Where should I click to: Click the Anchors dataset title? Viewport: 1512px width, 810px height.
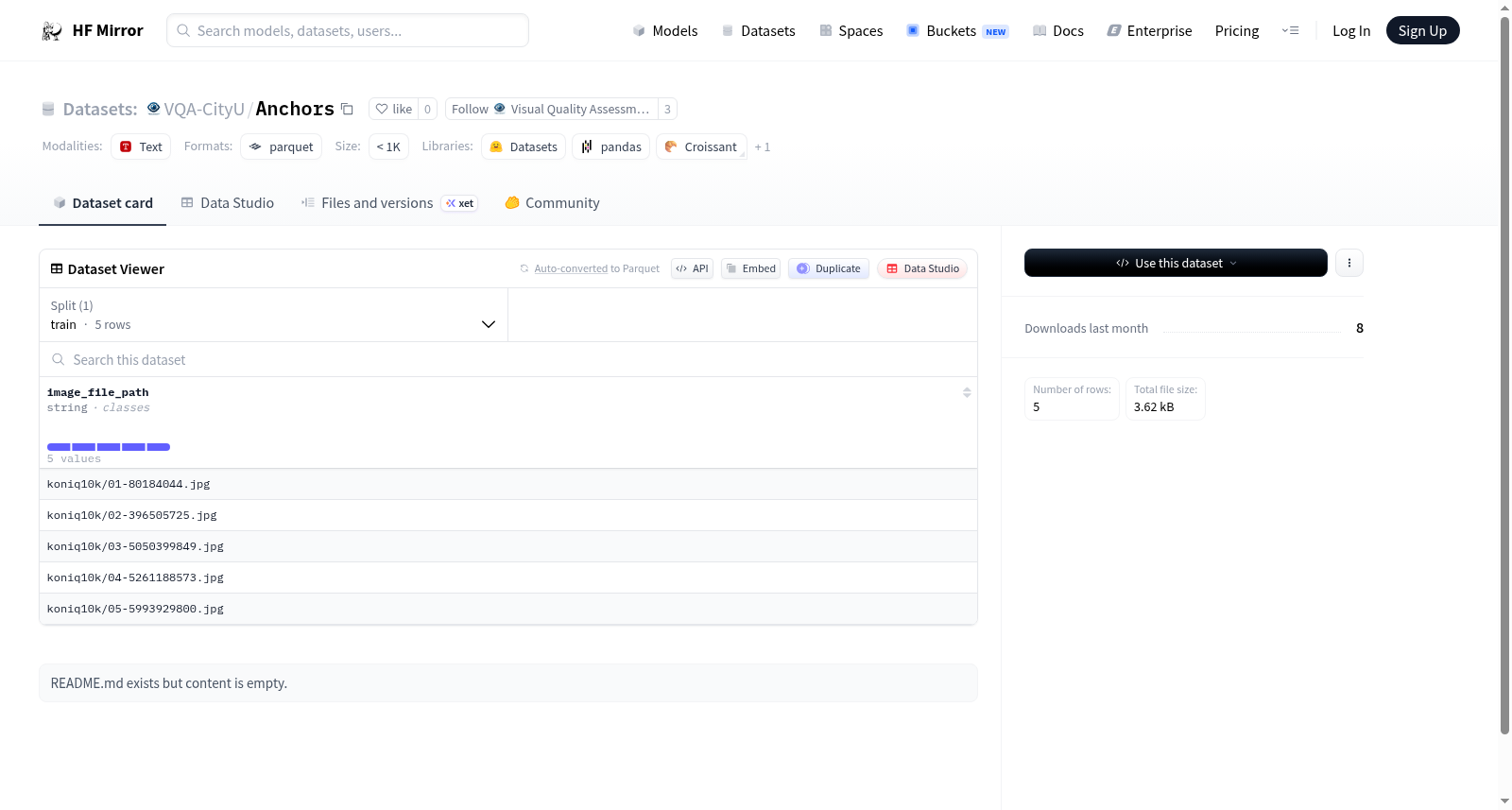pos(295,110)
